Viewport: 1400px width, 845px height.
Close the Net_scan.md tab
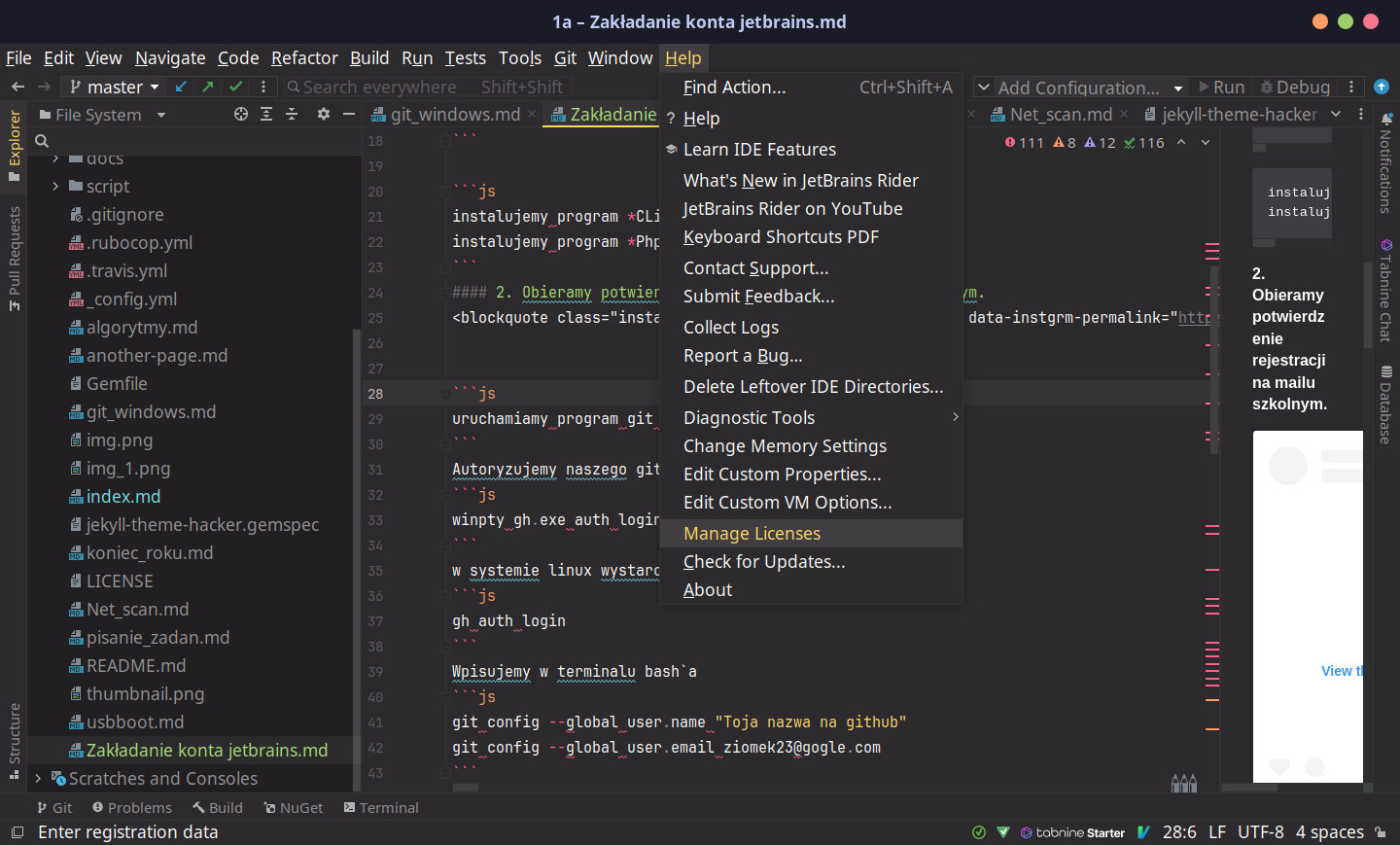tap(1124, 114)
